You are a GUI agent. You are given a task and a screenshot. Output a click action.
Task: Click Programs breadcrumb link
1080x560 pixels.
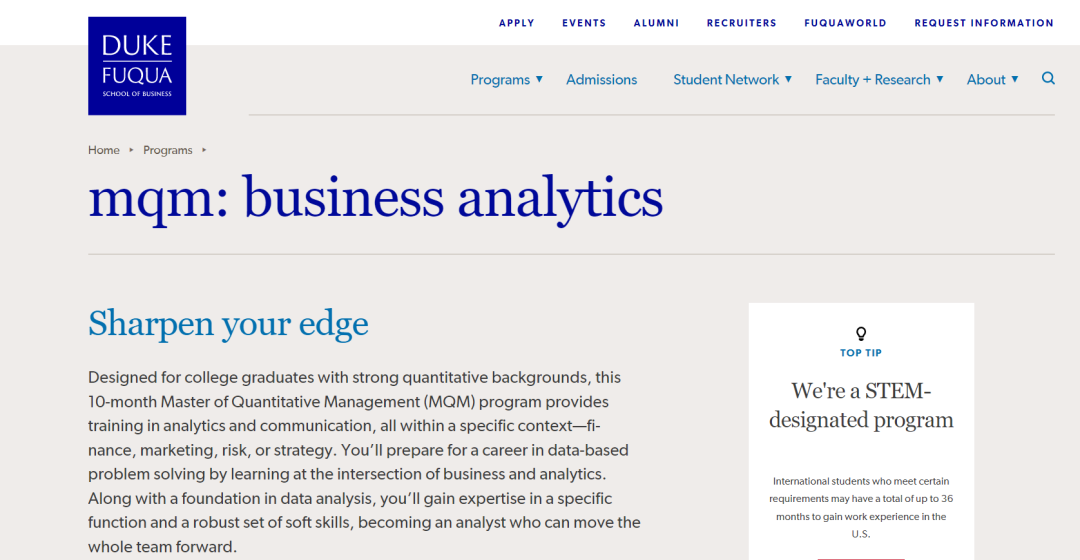167,150
